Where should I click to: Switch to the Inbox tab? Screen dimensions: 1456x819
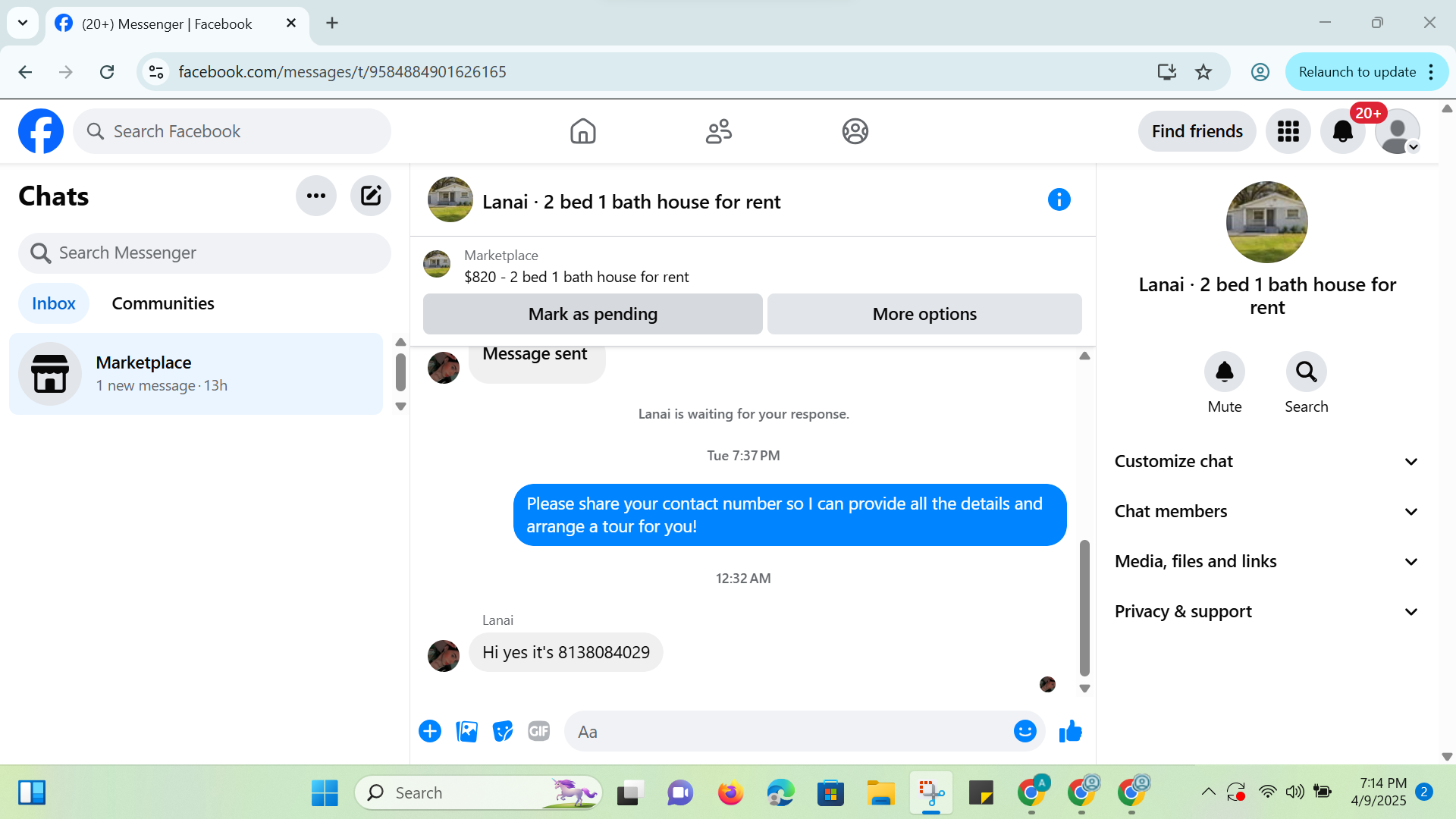coord(54,303)
